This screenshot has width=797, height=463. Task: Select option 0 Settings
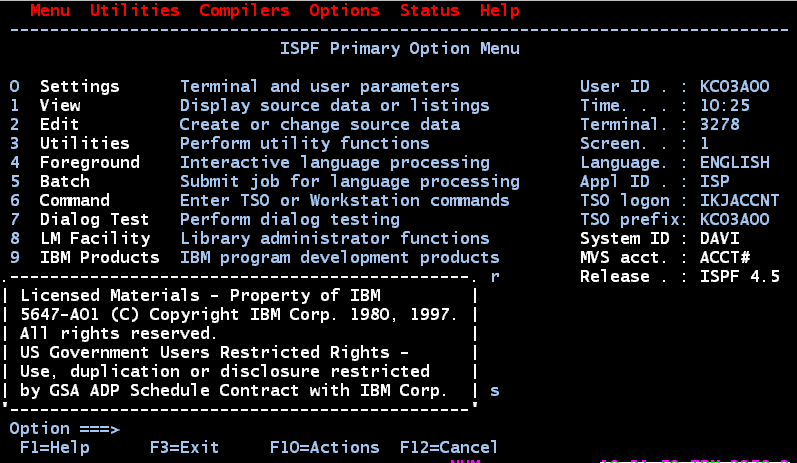coord(80,86)
